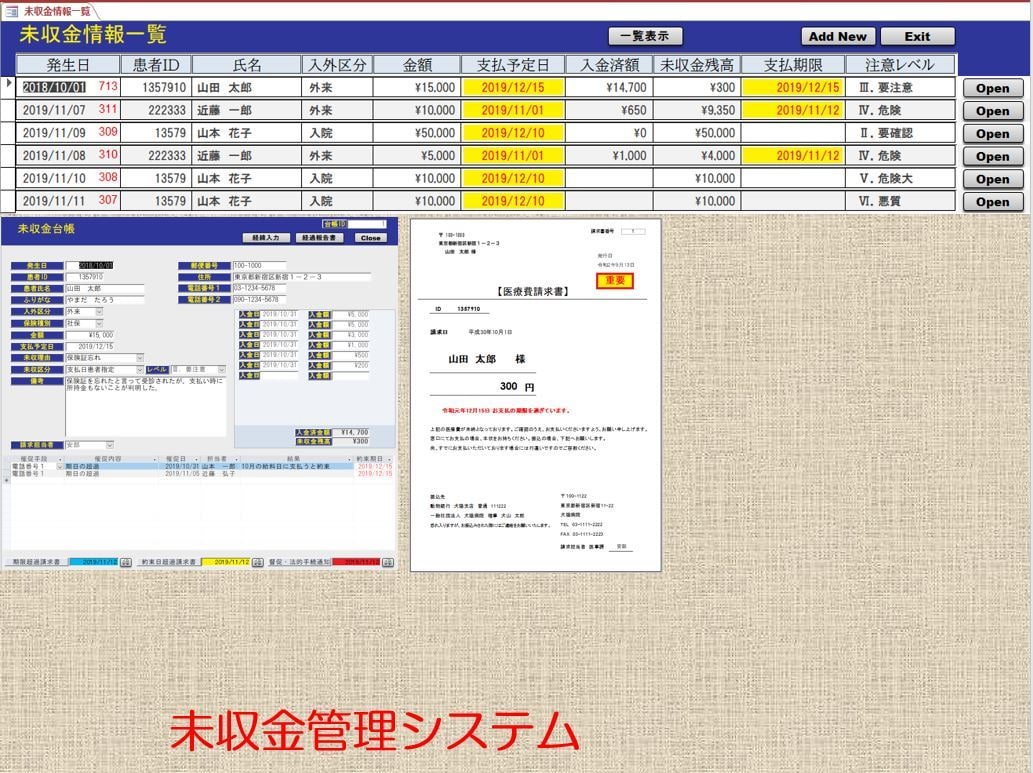Open the 督促日 column filter arrow
The width and height of the screenshot is (1033, 773).
point(196,459)
